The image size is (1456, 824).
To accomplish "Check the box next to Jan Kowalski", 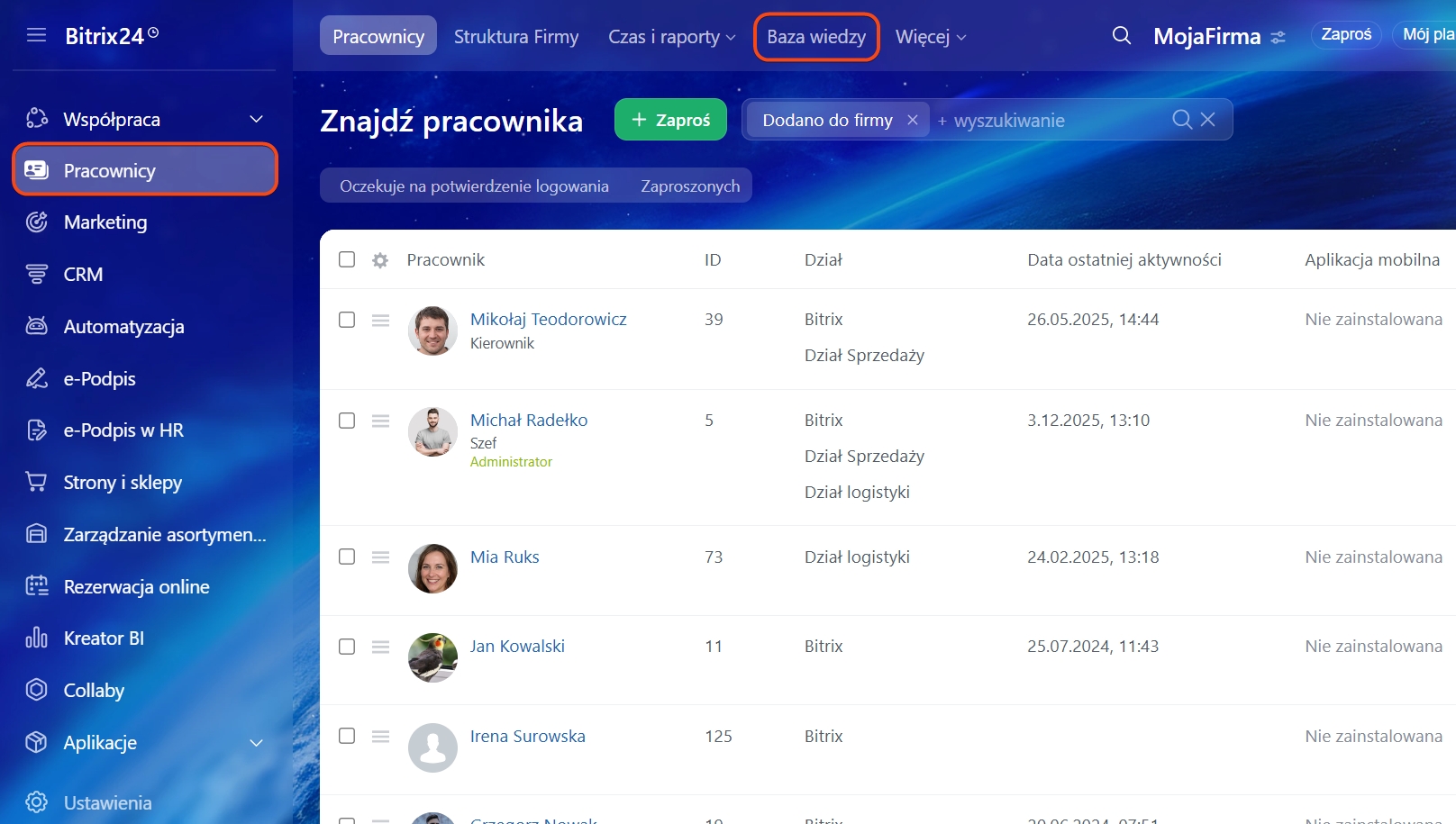I will point(347,647).
